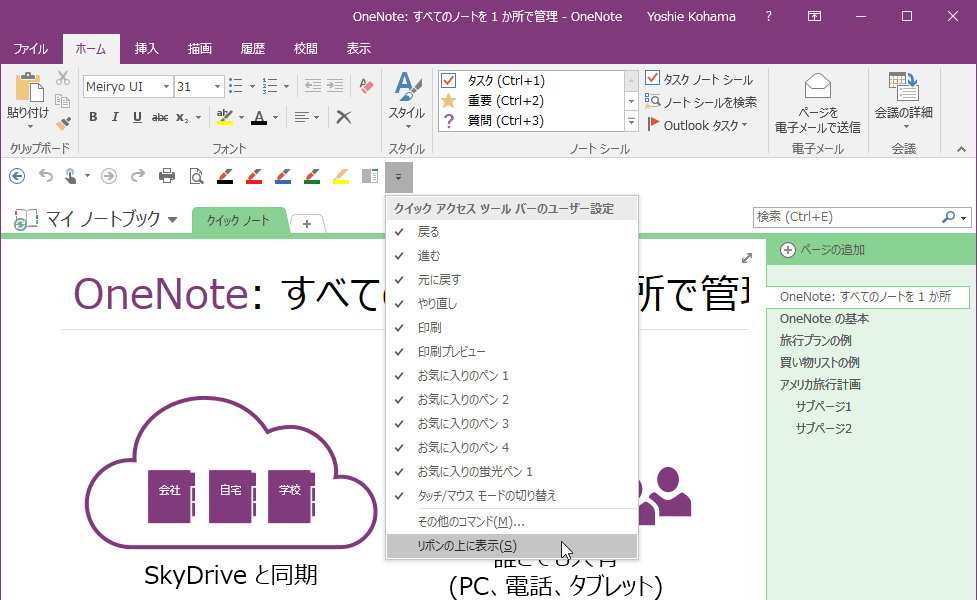Toggle Underline formatting
Screen dimensions: 977x600
[137, 117]
